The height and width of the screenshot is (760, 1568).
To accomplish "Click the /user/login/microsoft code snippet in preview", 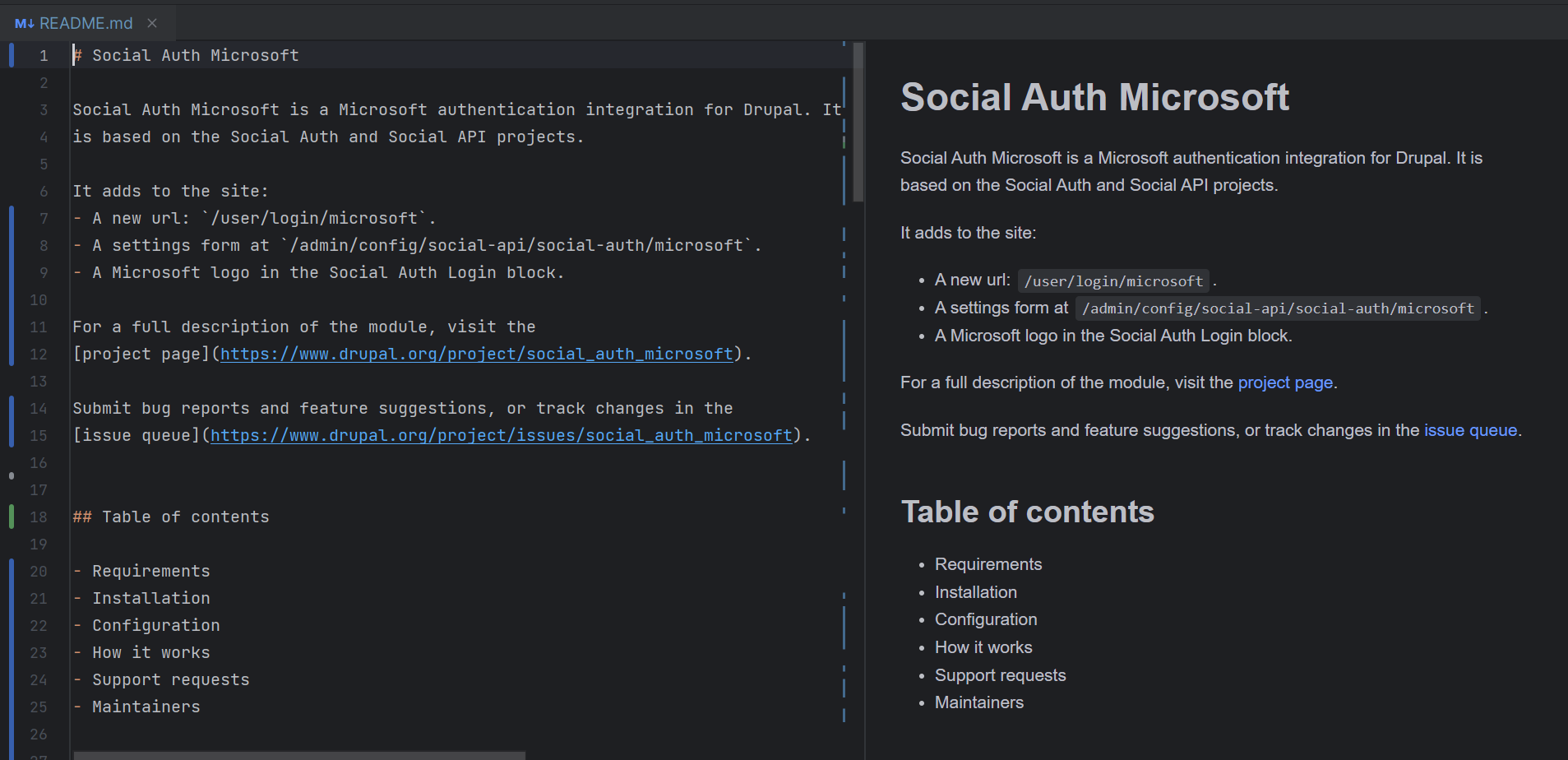I will click(1112, 281).
